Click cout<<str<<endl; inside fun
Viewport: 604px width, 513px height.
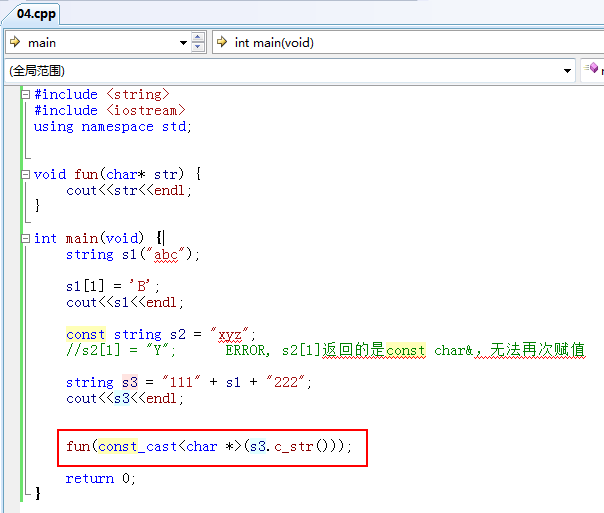point(129,191)
